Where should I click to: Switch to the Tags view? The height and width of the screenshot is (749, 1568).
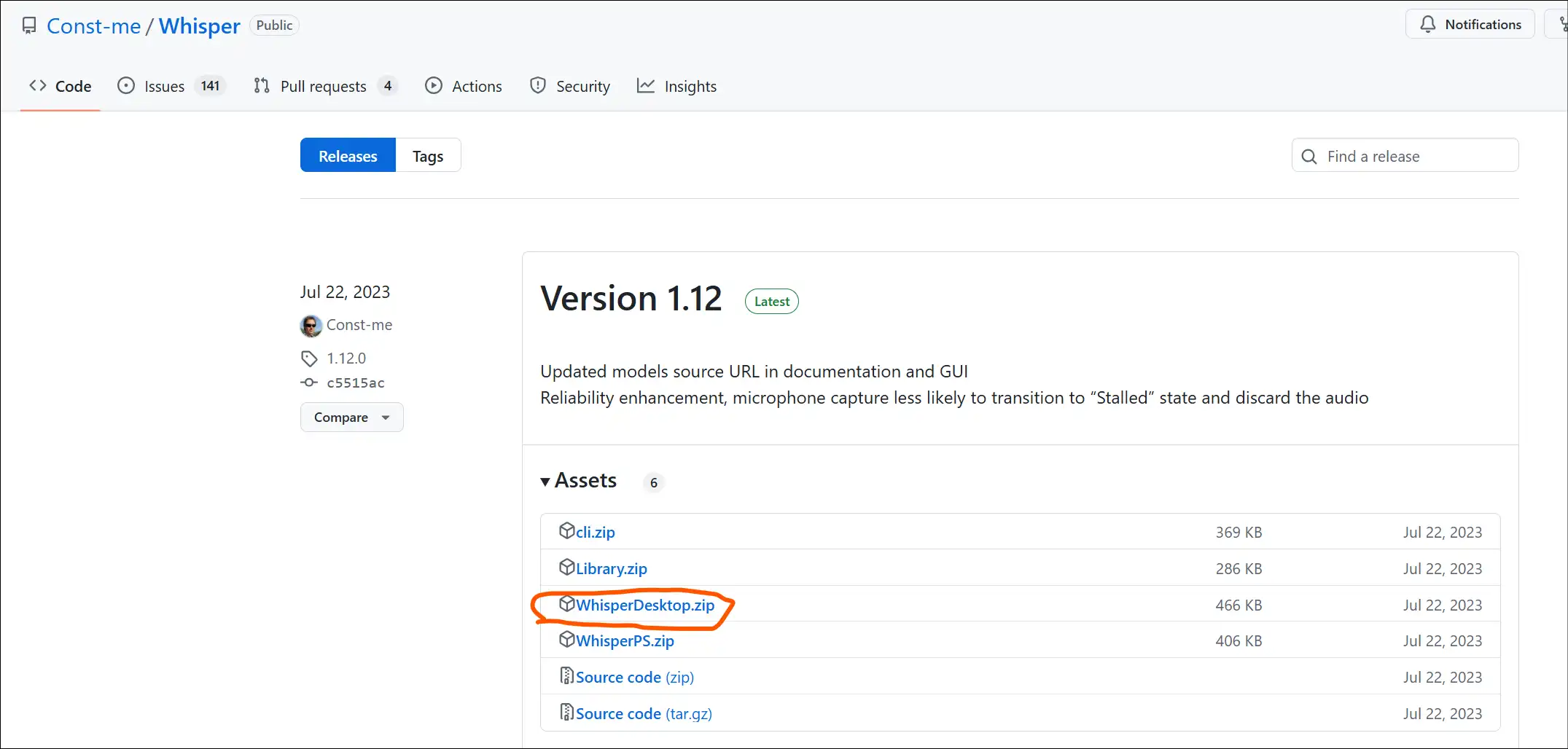428,156
